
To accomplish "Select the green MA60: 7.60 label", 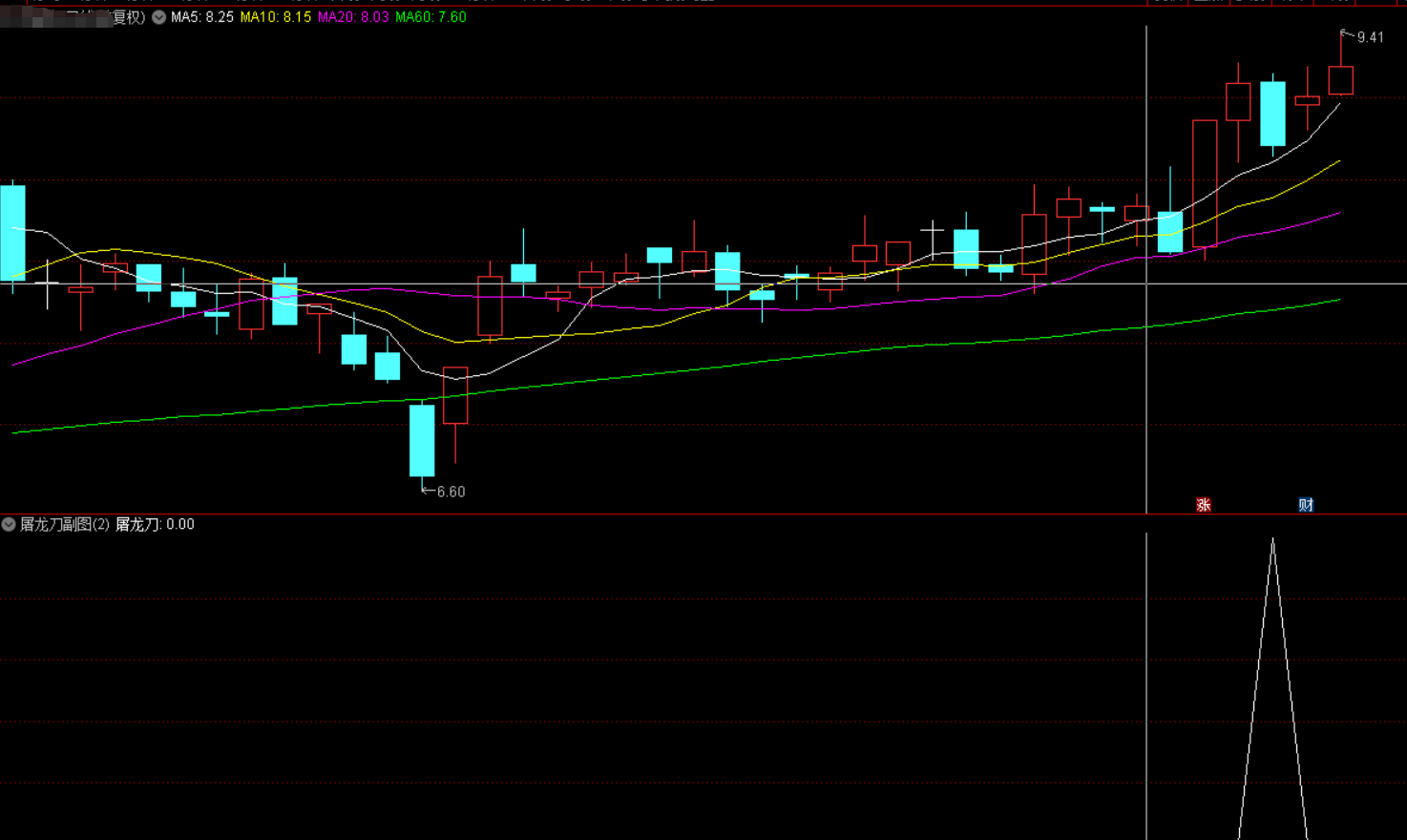I will 430,17.
